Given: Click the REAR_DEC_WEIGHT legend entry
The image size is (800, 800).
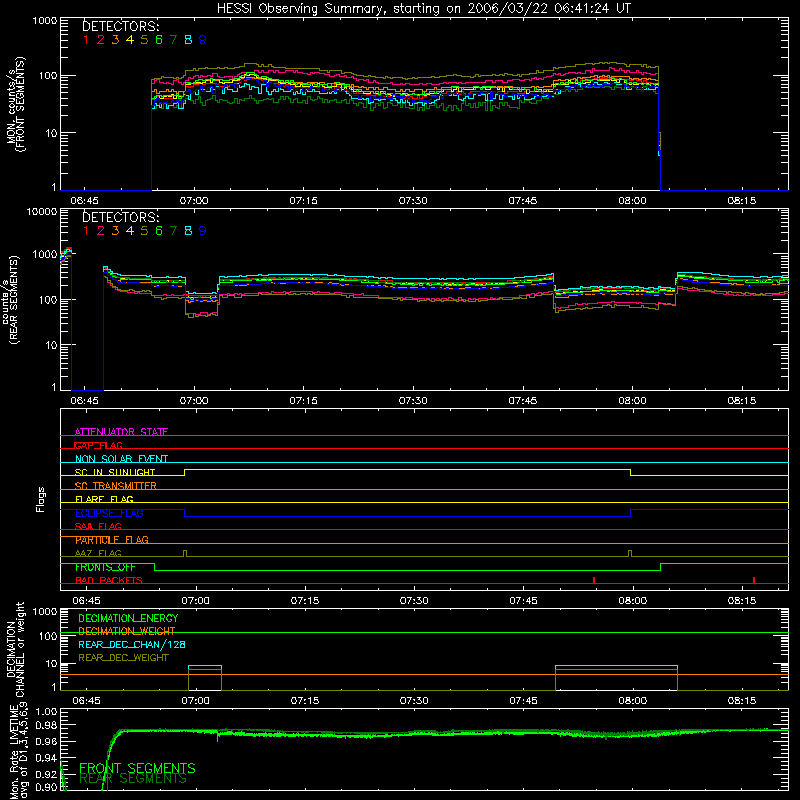Looking at the screenshot, I should pyautogui.click(x=123, y=658).
